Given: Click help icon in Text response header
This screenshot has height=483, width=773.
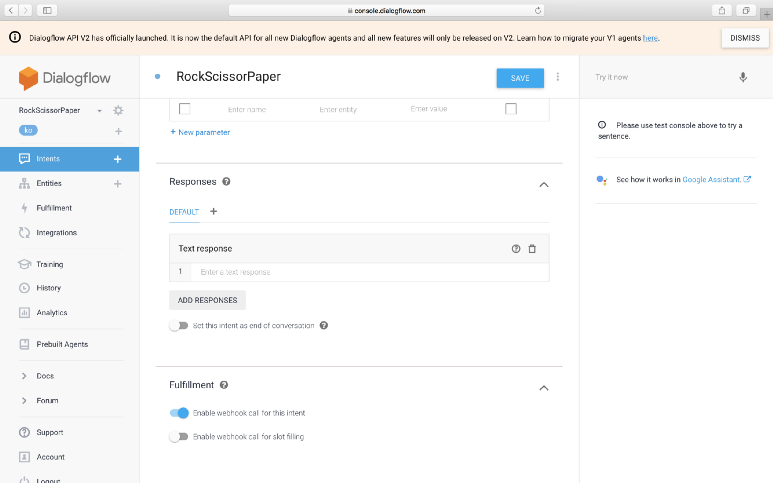Looking at the screenshot, I should click(x=516, y=248).
